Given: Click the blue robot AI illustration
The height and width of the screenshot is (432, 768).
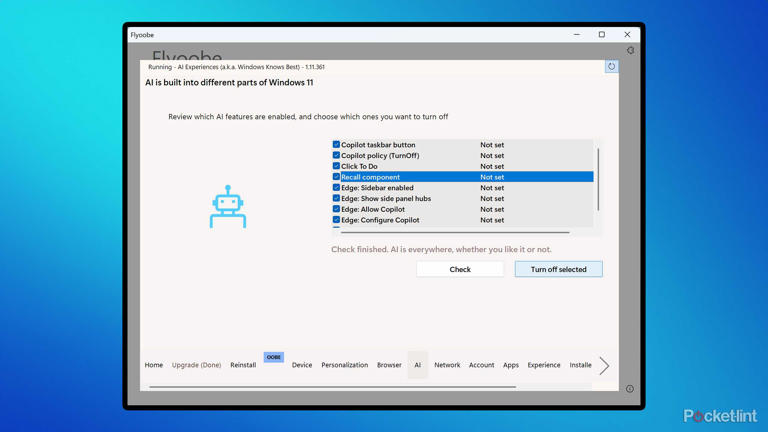Looking at the screenshot, I should [x=228, y=206].
